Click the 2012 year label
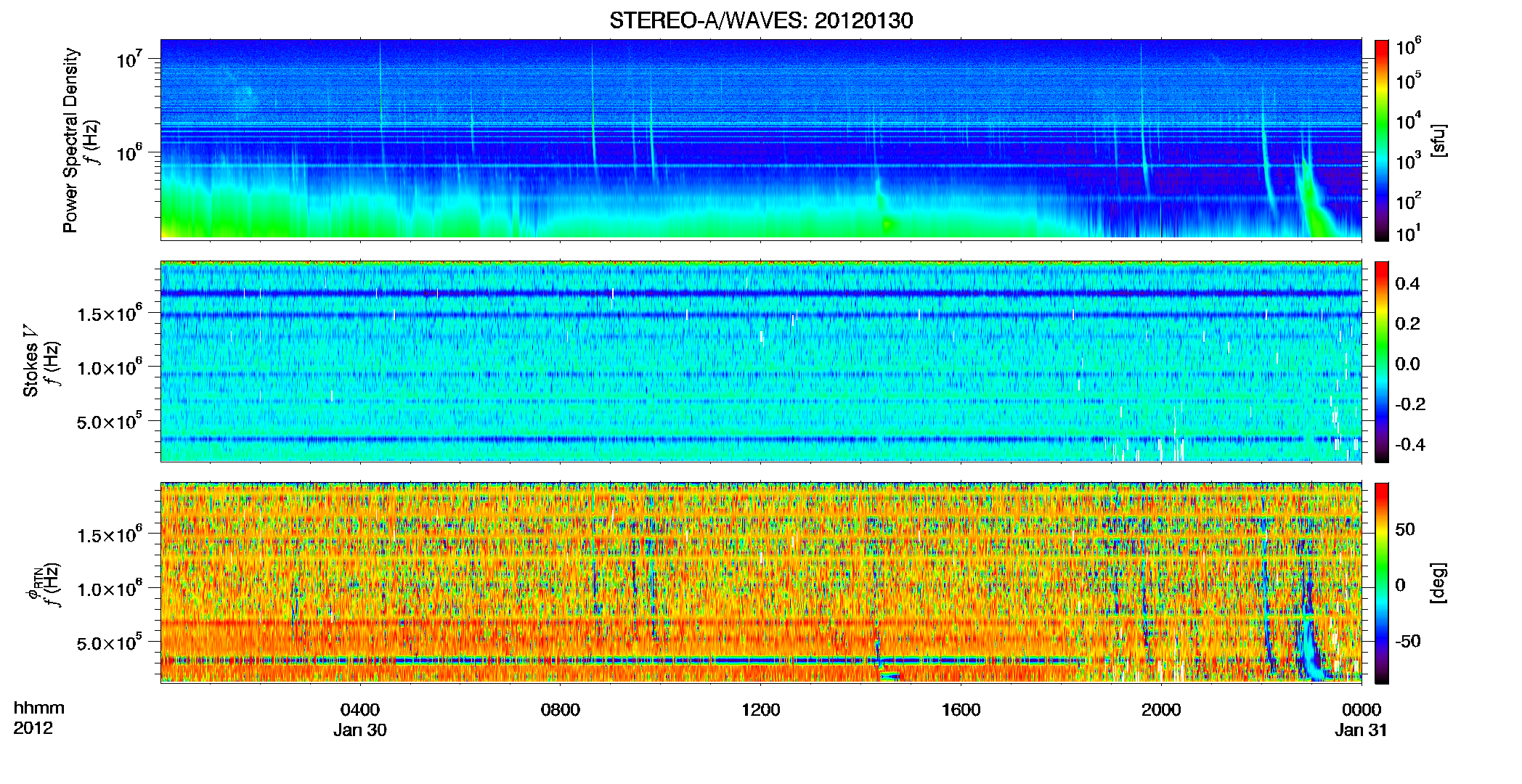Viewport: 1522px width, 784px height. click(x=33, y=728)
